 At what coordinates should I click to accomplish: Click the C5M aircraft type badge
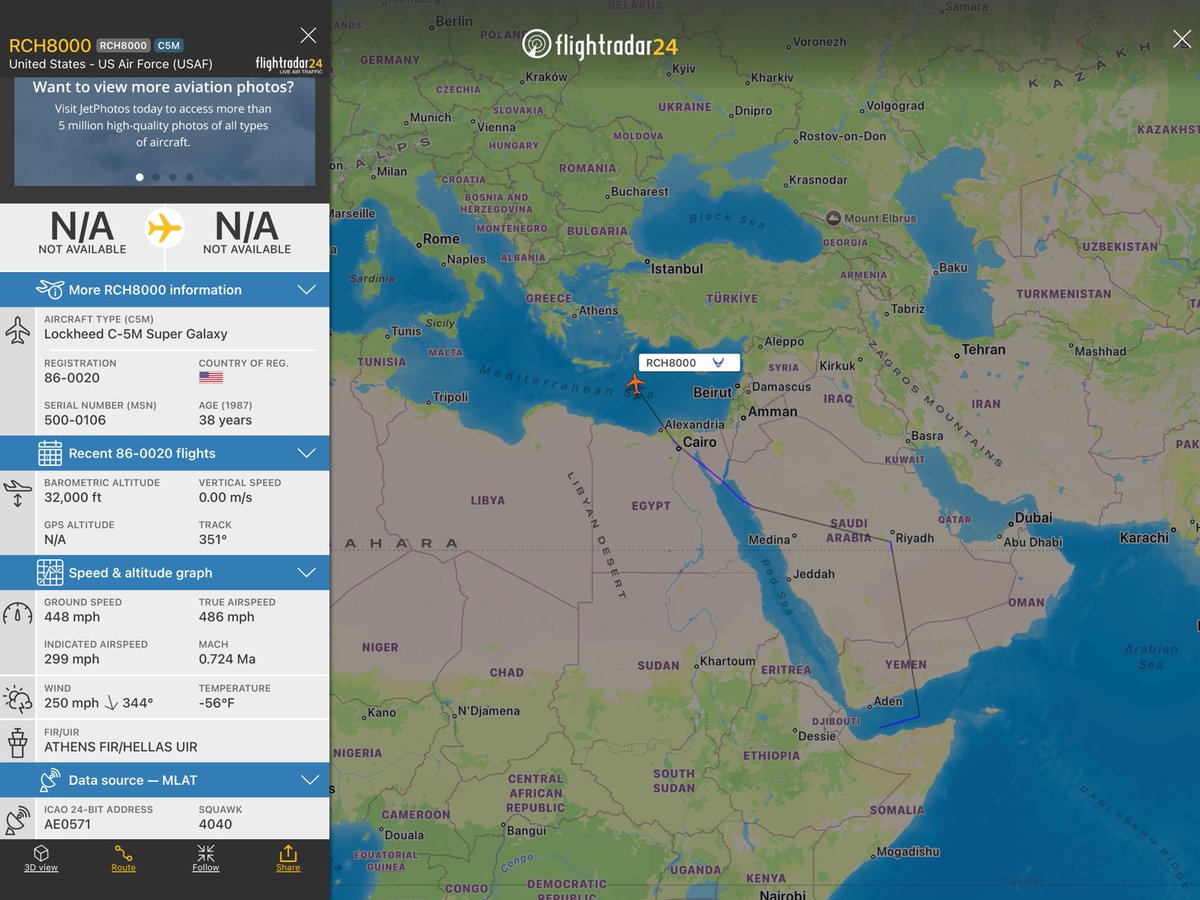tap(168, 45)
